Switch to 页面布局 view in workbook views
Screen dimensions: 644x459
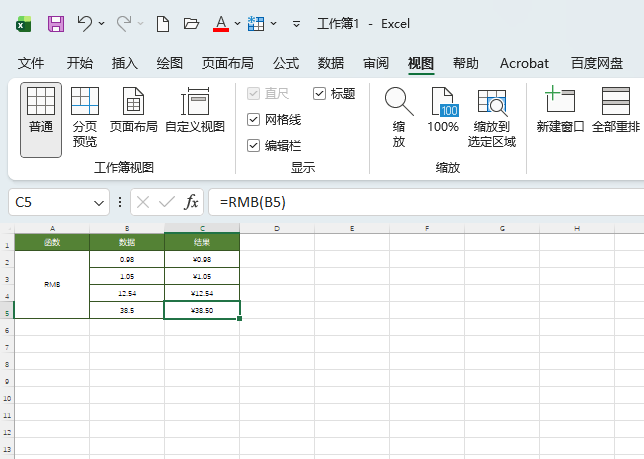(x=133, y=110)
